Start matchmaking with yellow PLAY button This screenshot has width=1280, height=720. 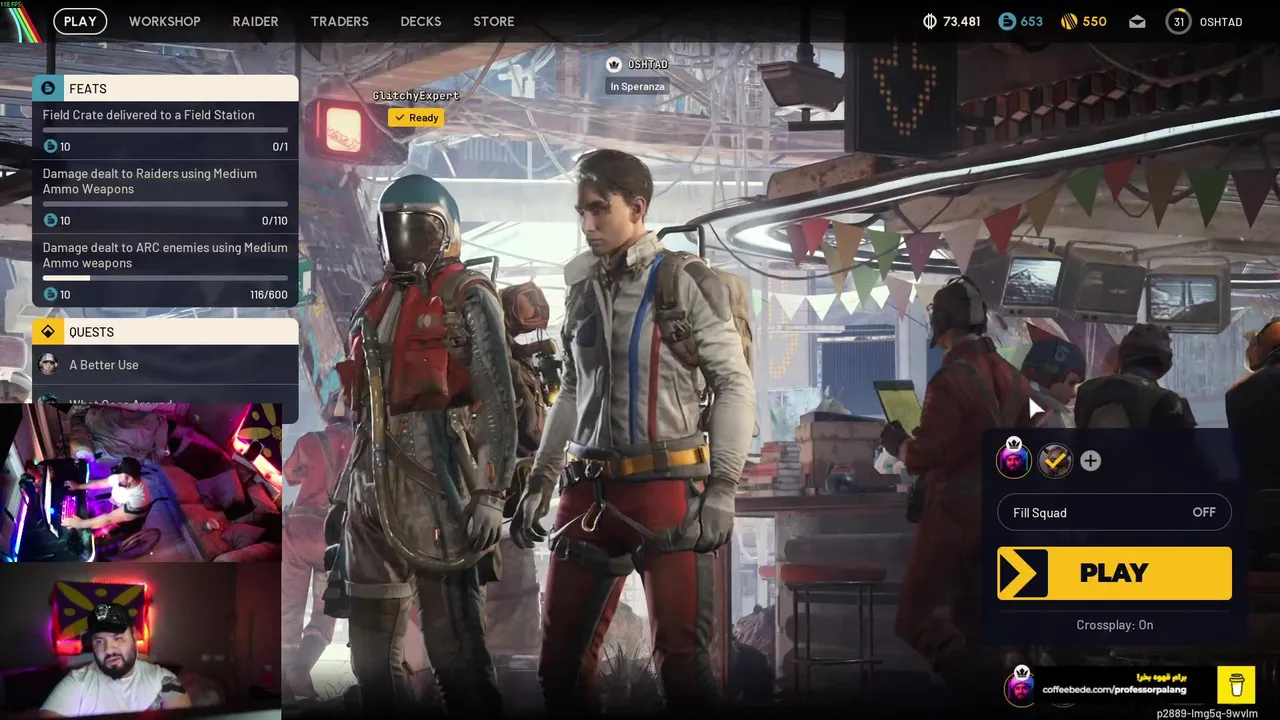coord(1114,573)
